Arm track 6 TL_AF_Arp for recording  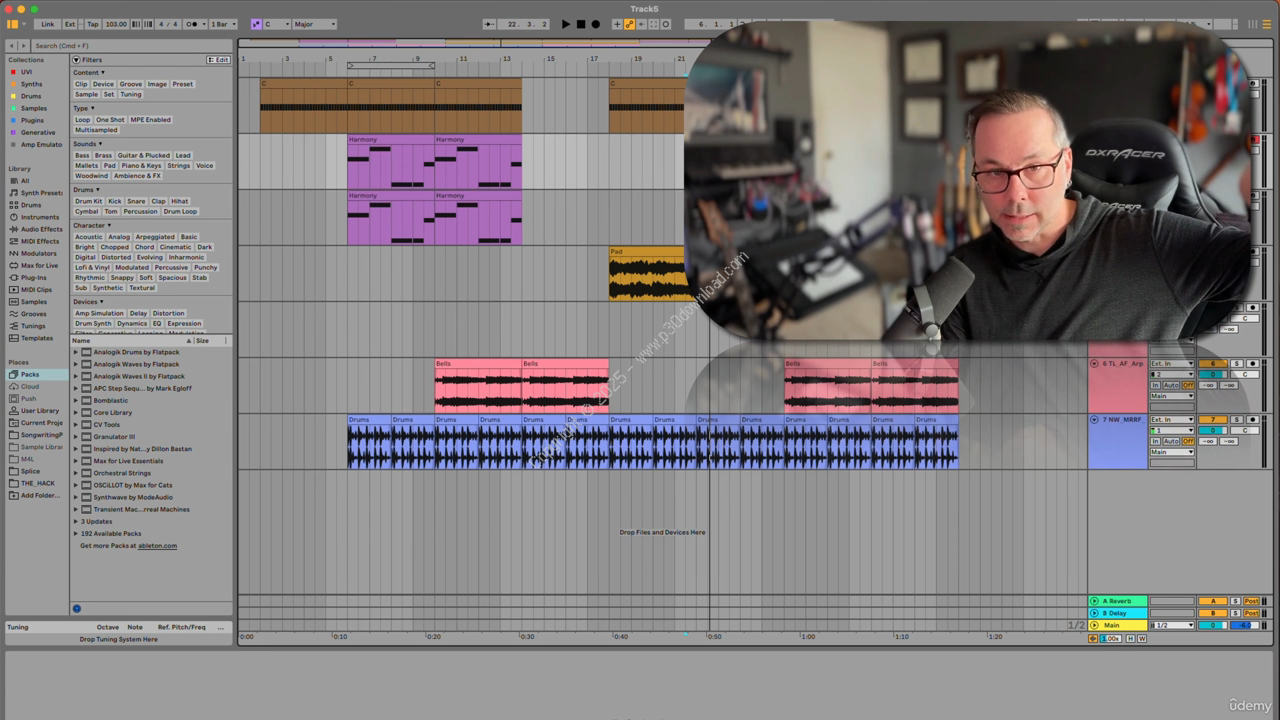click(1253, 363)
